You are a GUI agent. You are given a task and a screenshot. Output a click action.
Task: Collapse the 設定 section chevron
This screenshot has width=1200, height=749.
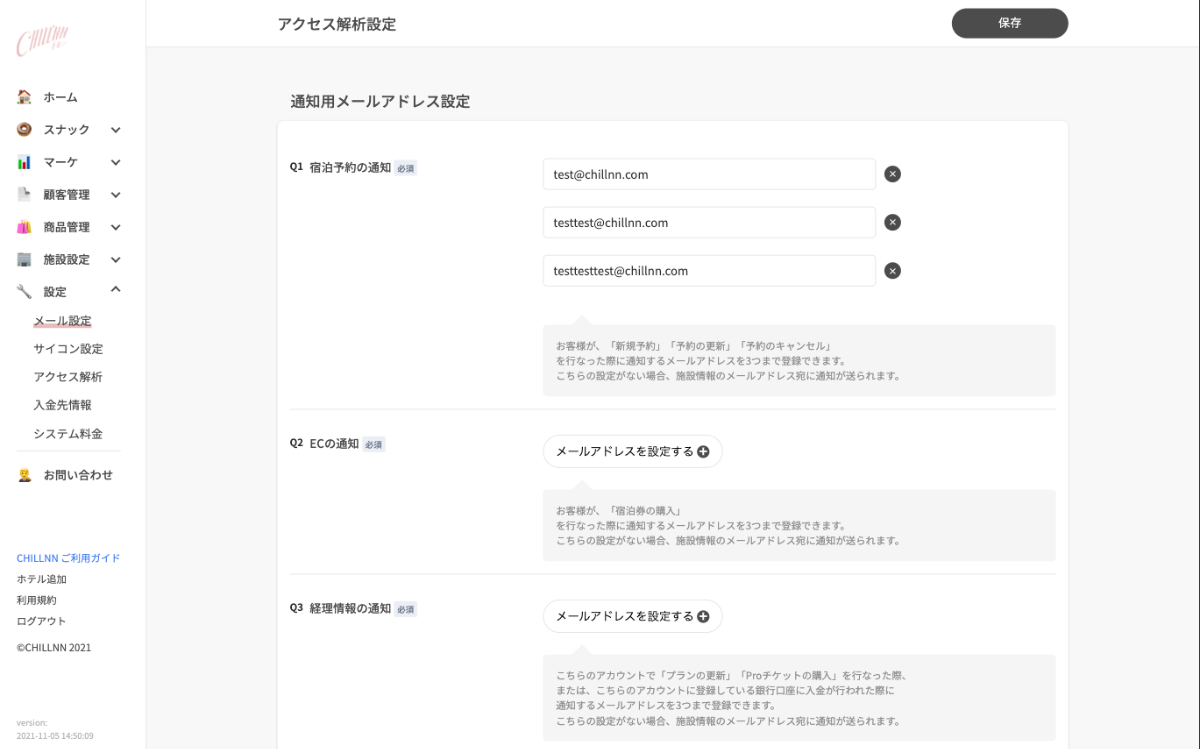[x=116, y=290]
